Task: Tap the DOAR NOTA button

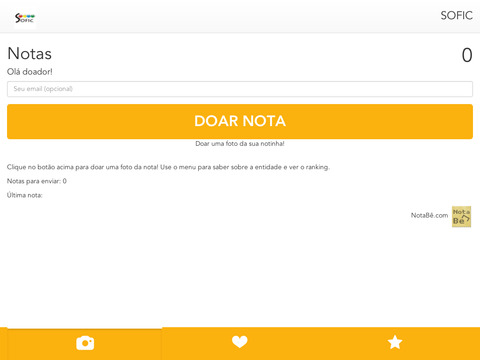Action: 240,121
